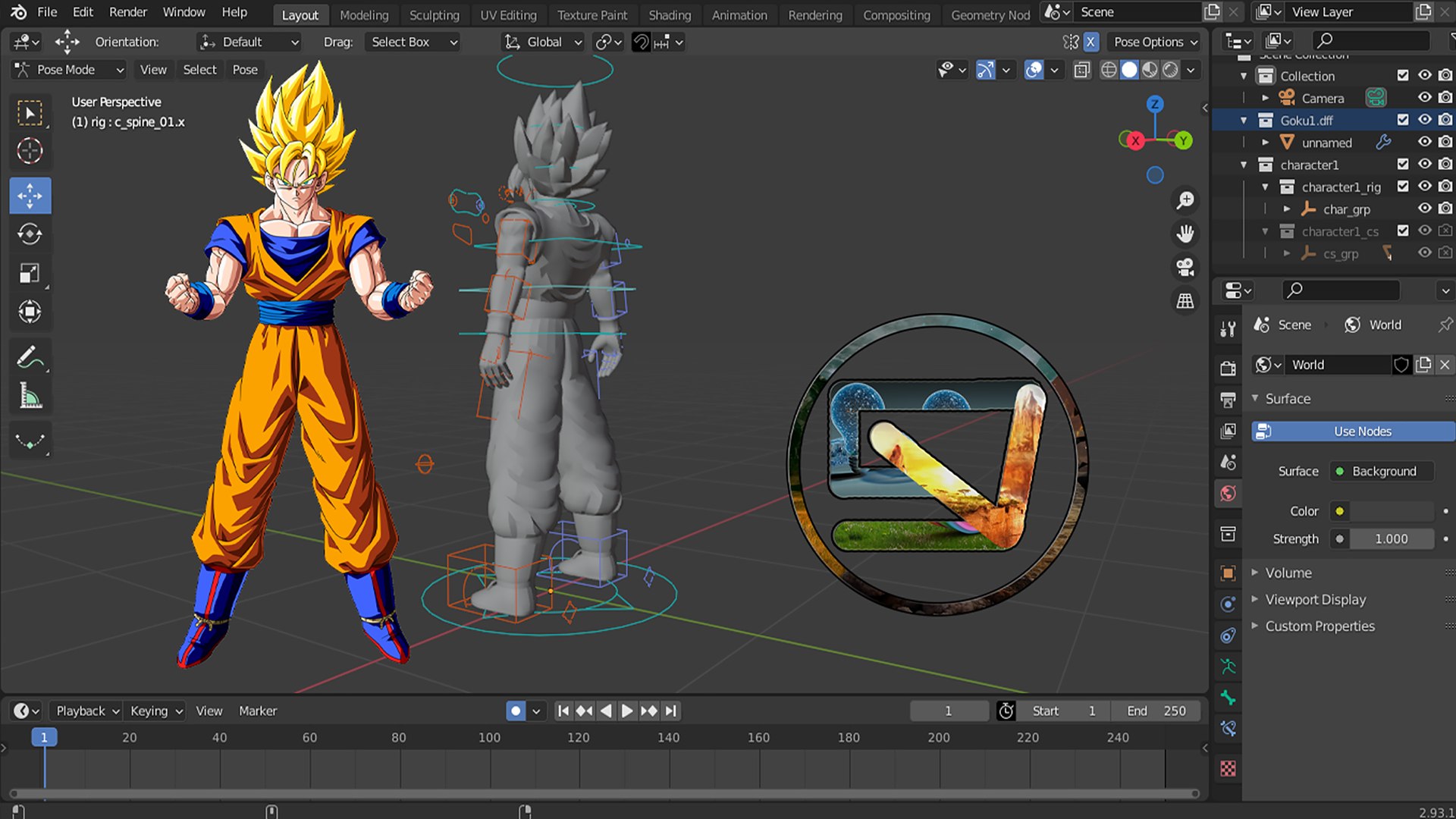Collapse the character1 collection
Image resolution: width=1456 pixels, height=819 pixels.
pyautogui.click(x=1244, y=165)
